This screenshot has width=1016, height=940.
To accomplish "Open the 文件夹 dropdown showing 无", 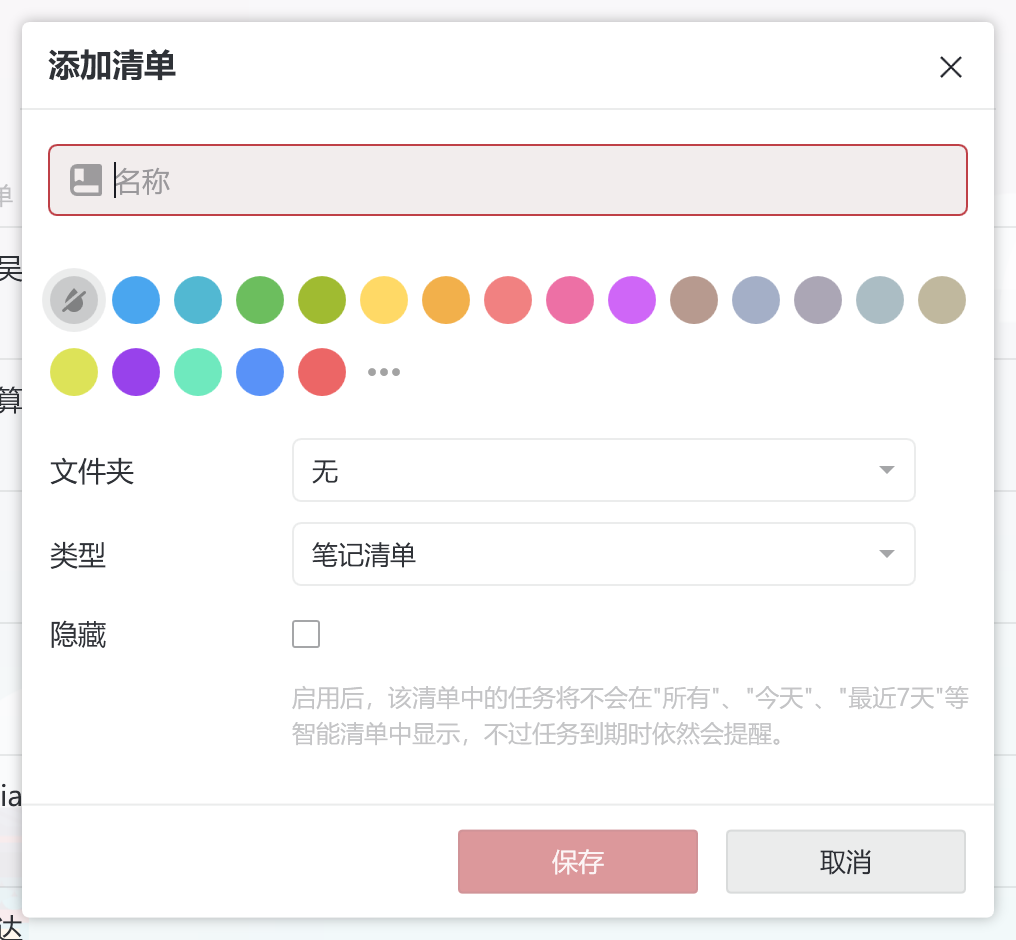I will pos(604,470).
